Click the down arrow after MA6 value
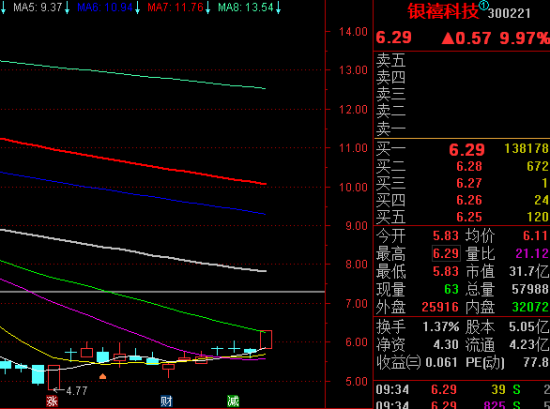 point(138,8)
